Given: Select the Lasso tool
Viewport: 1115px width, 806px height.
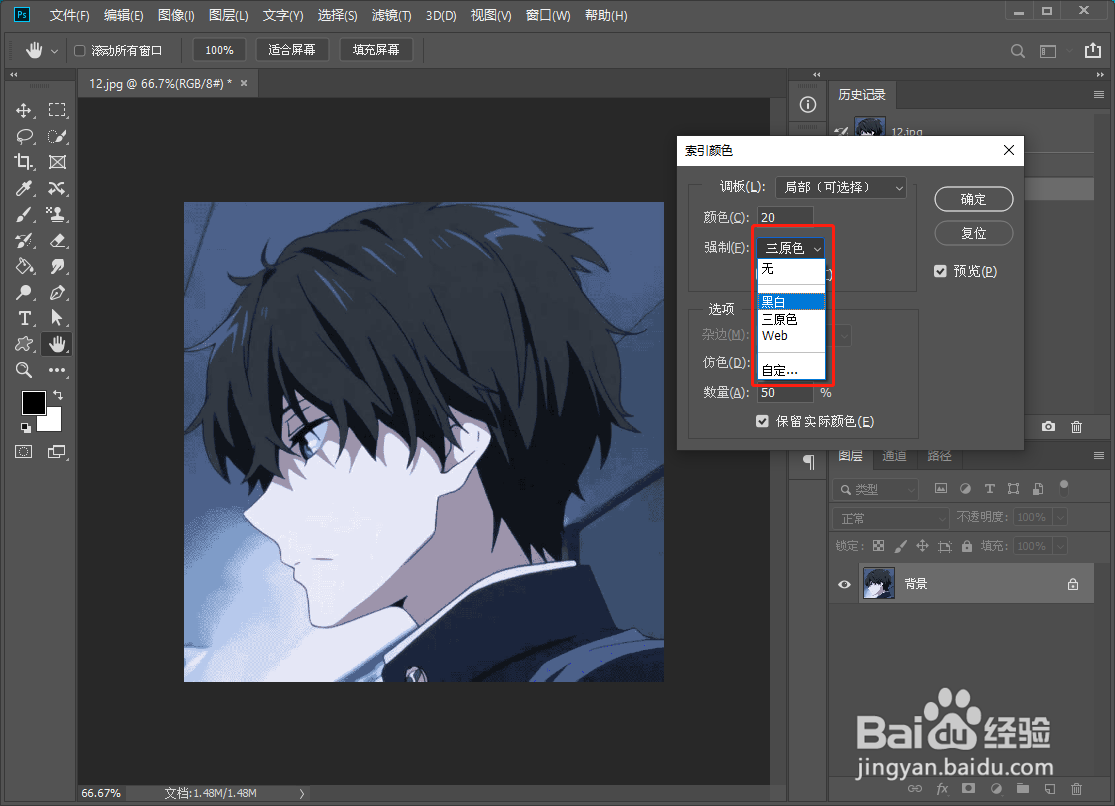Looking at the screenshot, I should click(24, 136).
